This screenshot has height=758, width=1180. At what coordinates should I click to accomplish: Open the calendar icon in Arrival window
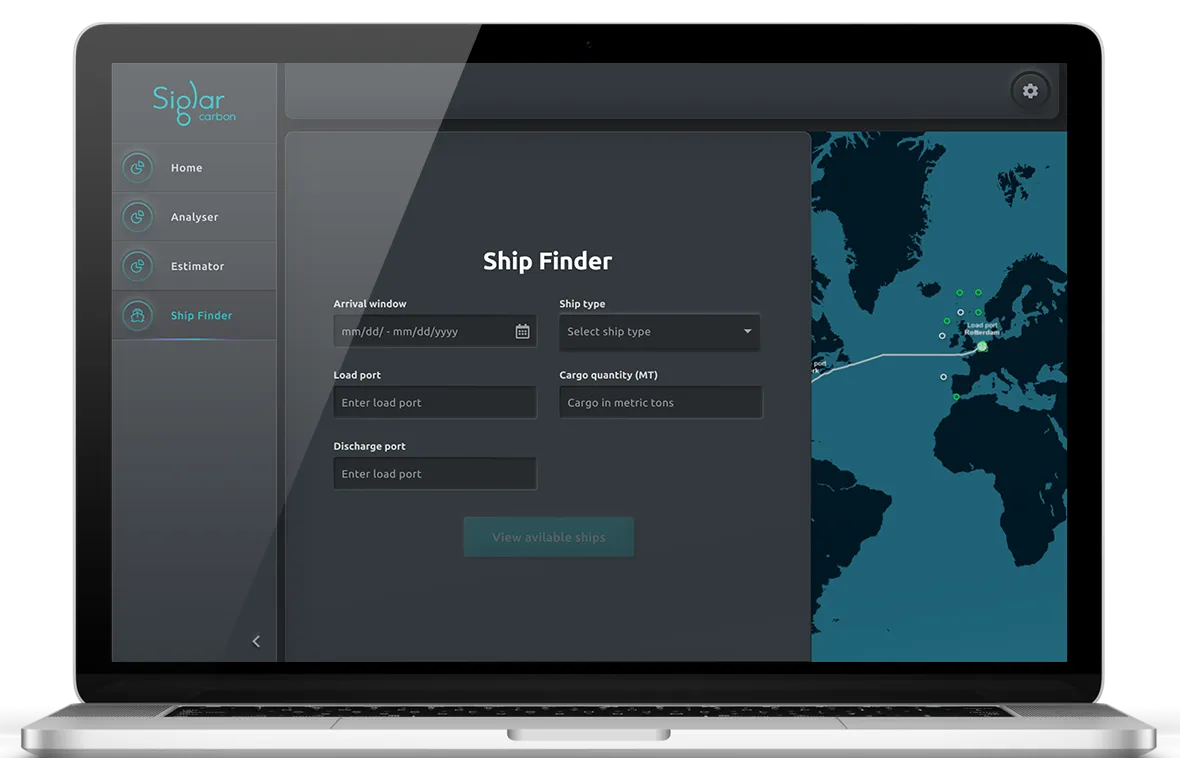pos(521,330)
